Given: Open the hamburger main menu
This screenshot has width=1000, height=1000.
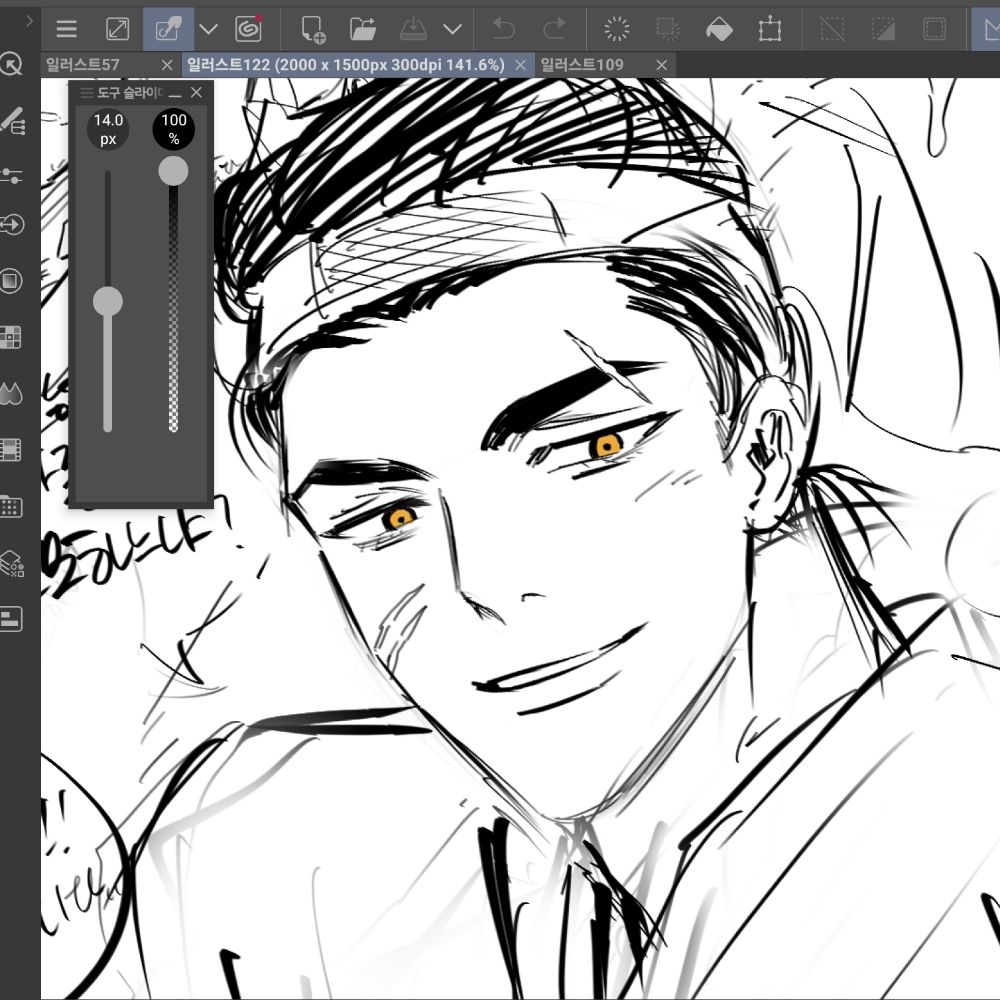Looking at the screenshot, I should [x=66, y=29].
